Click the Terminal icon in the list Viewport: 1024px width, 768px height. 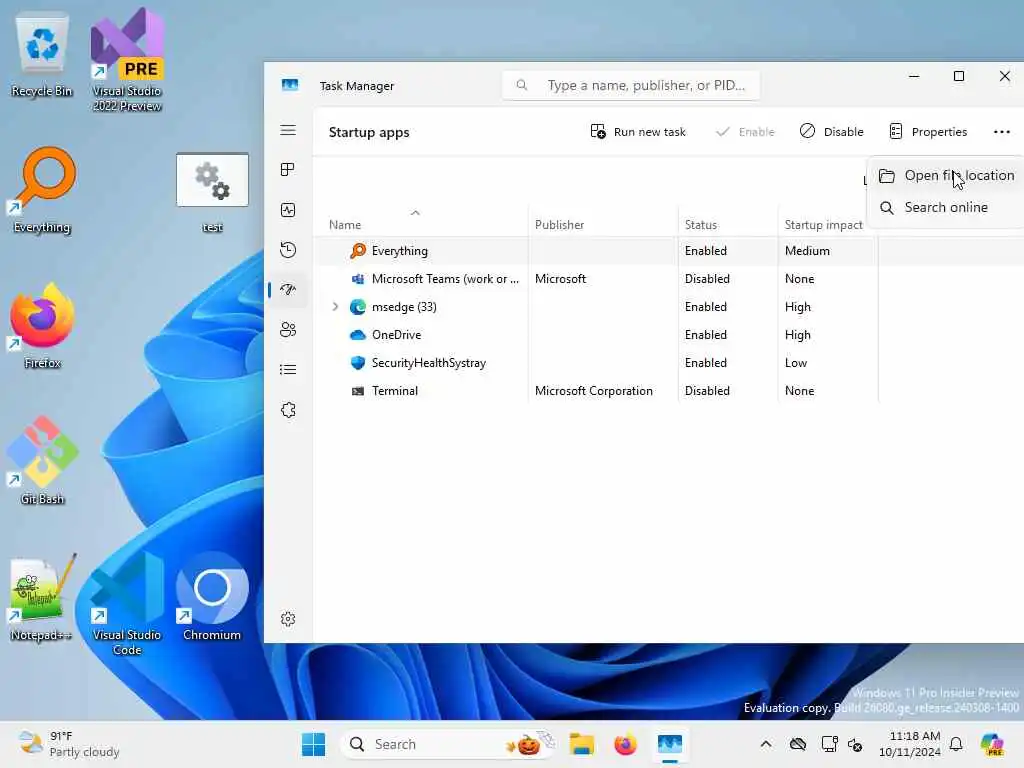(x=358, y=391)
